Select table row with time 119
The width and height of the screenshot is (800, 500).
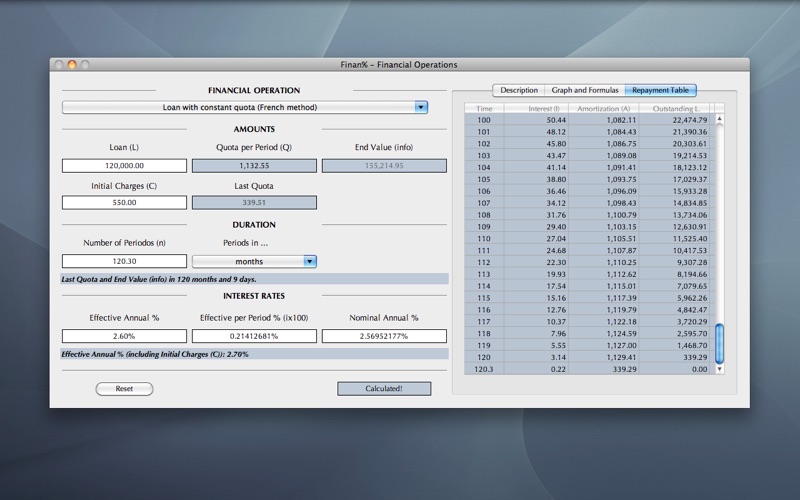pos(589,345)
